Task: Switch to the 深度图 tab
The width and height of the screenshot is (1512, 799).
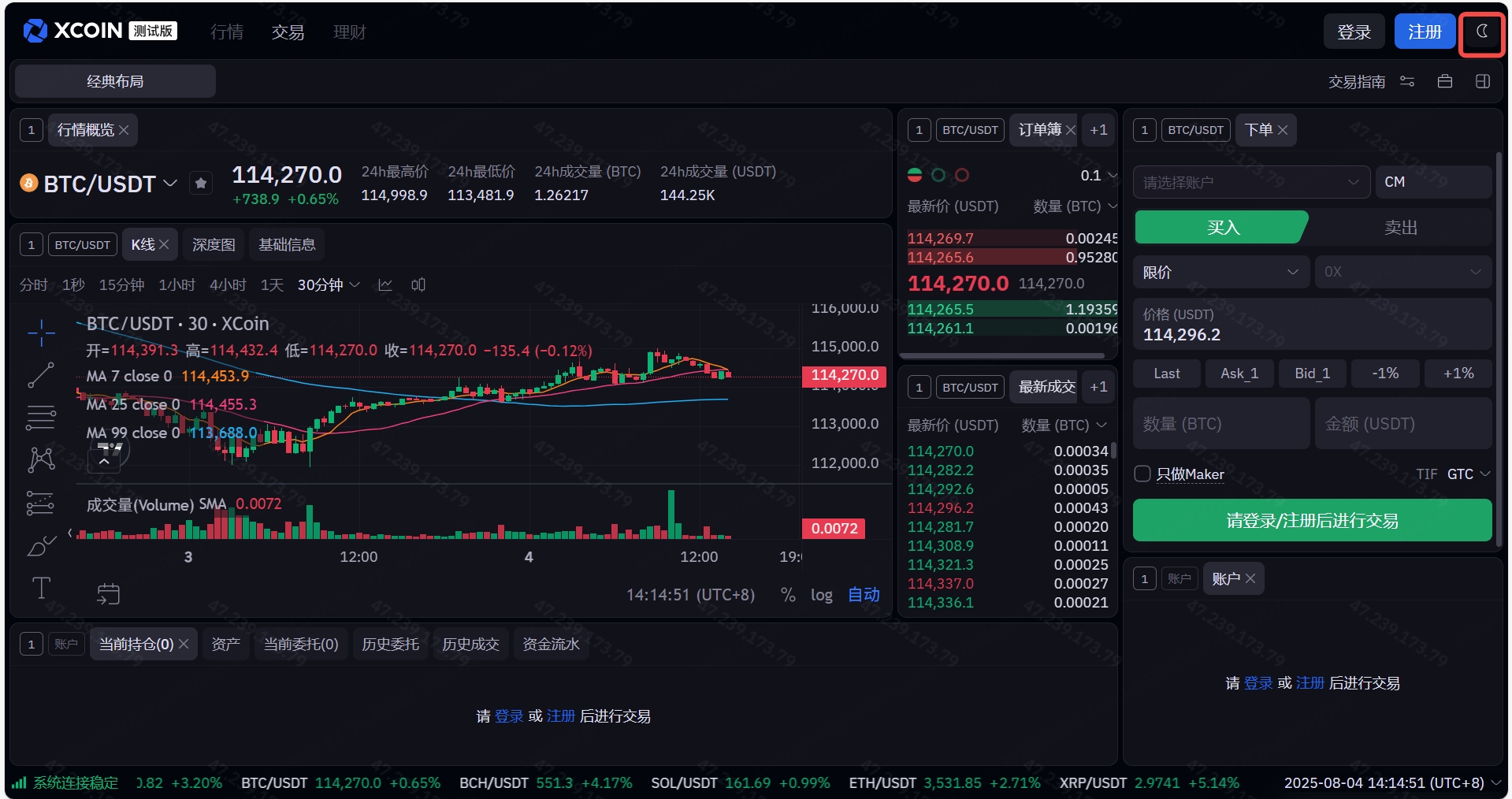Action: pyautogui.click(x=214, y=245)
